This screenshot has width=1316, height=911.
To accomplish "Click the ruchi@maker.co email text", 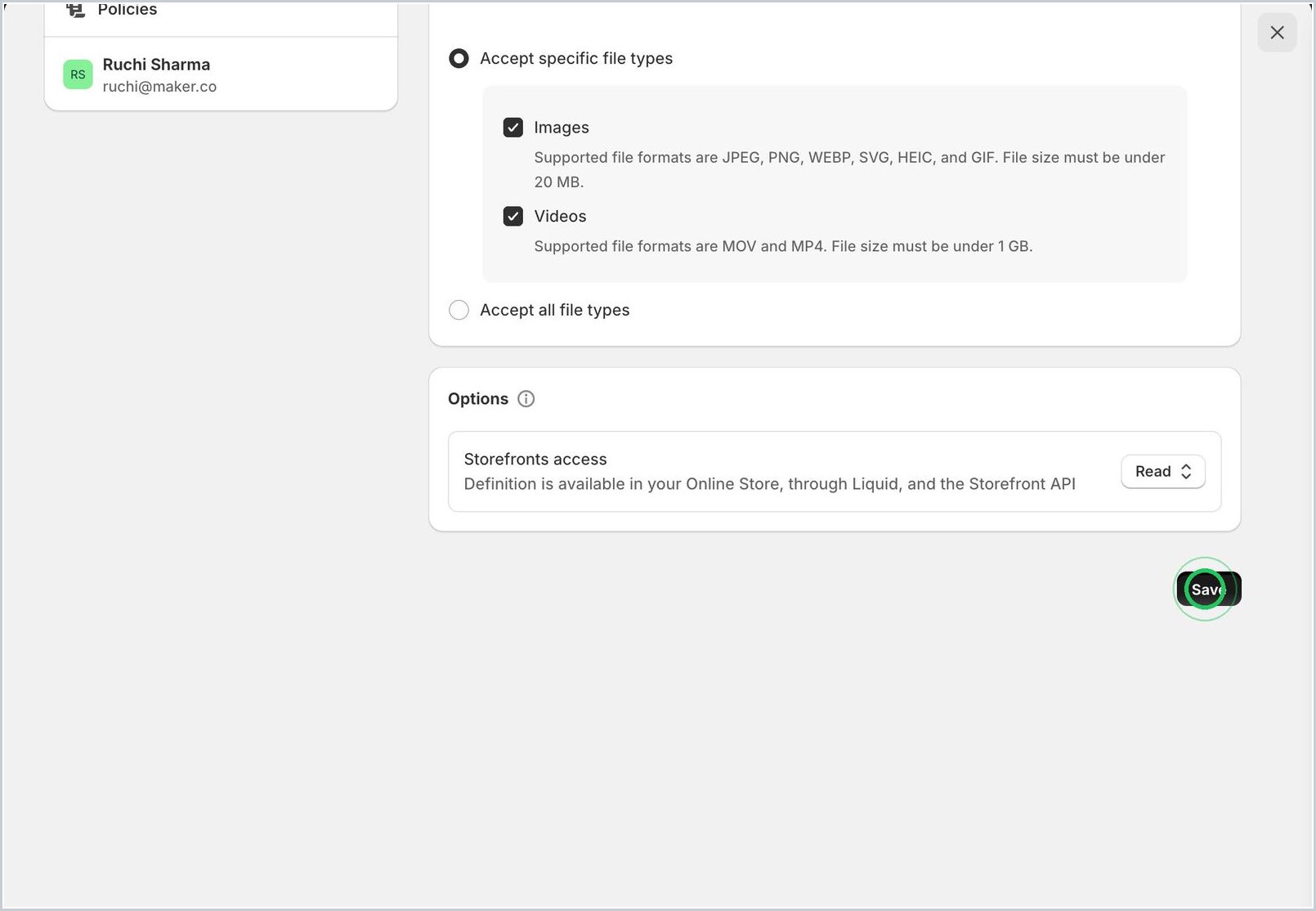I will [159, 87].
